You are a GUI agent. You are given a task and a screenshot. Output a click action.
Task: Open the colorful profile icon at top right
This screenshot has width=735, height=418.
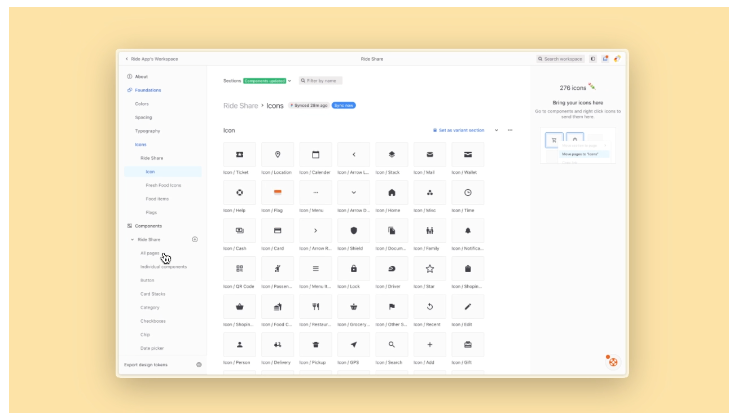click(x=617, y=59)
